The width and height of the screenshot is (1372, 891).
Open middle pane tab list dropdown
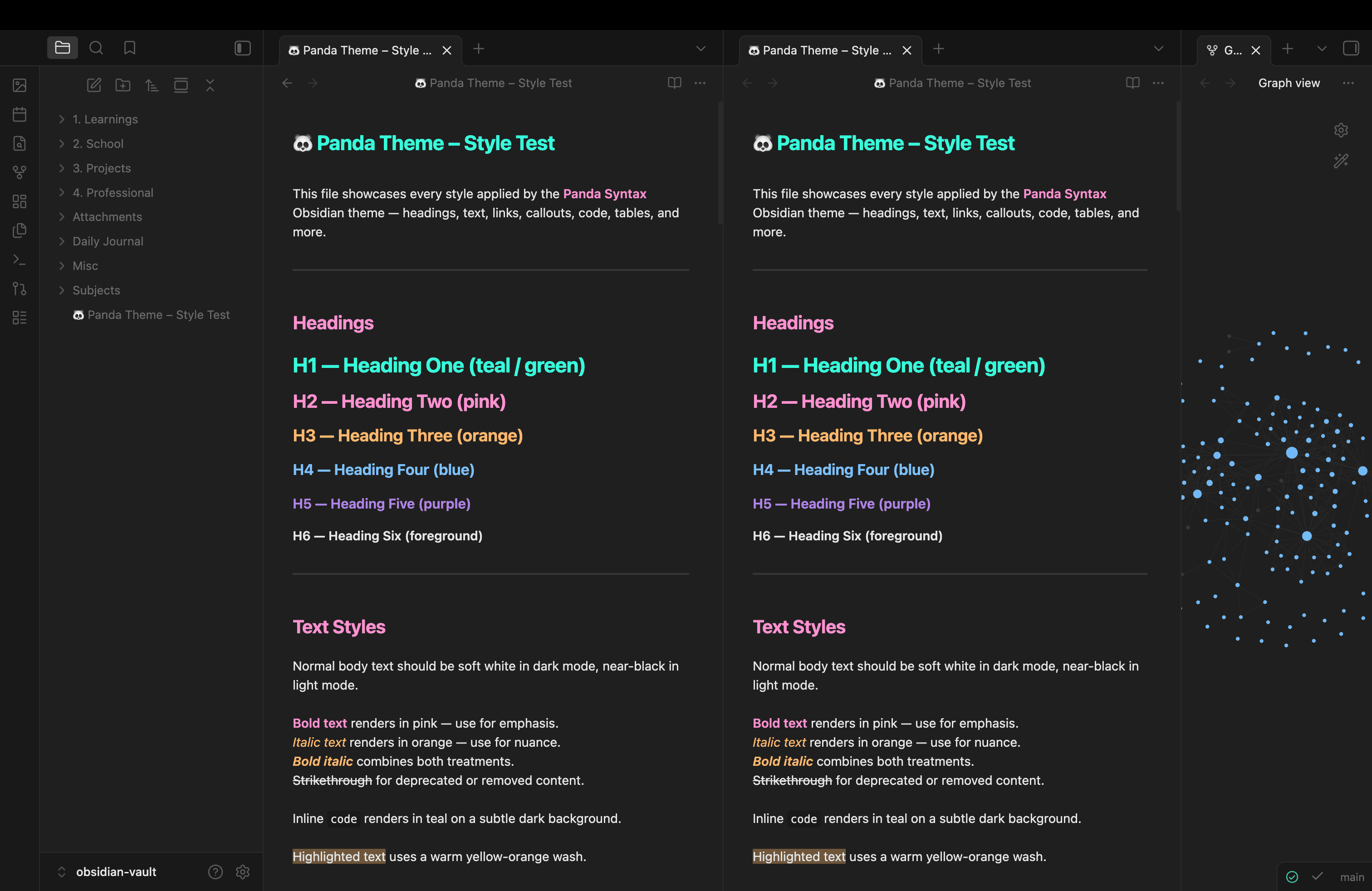pyautogui.click(x=1159, y=49)
